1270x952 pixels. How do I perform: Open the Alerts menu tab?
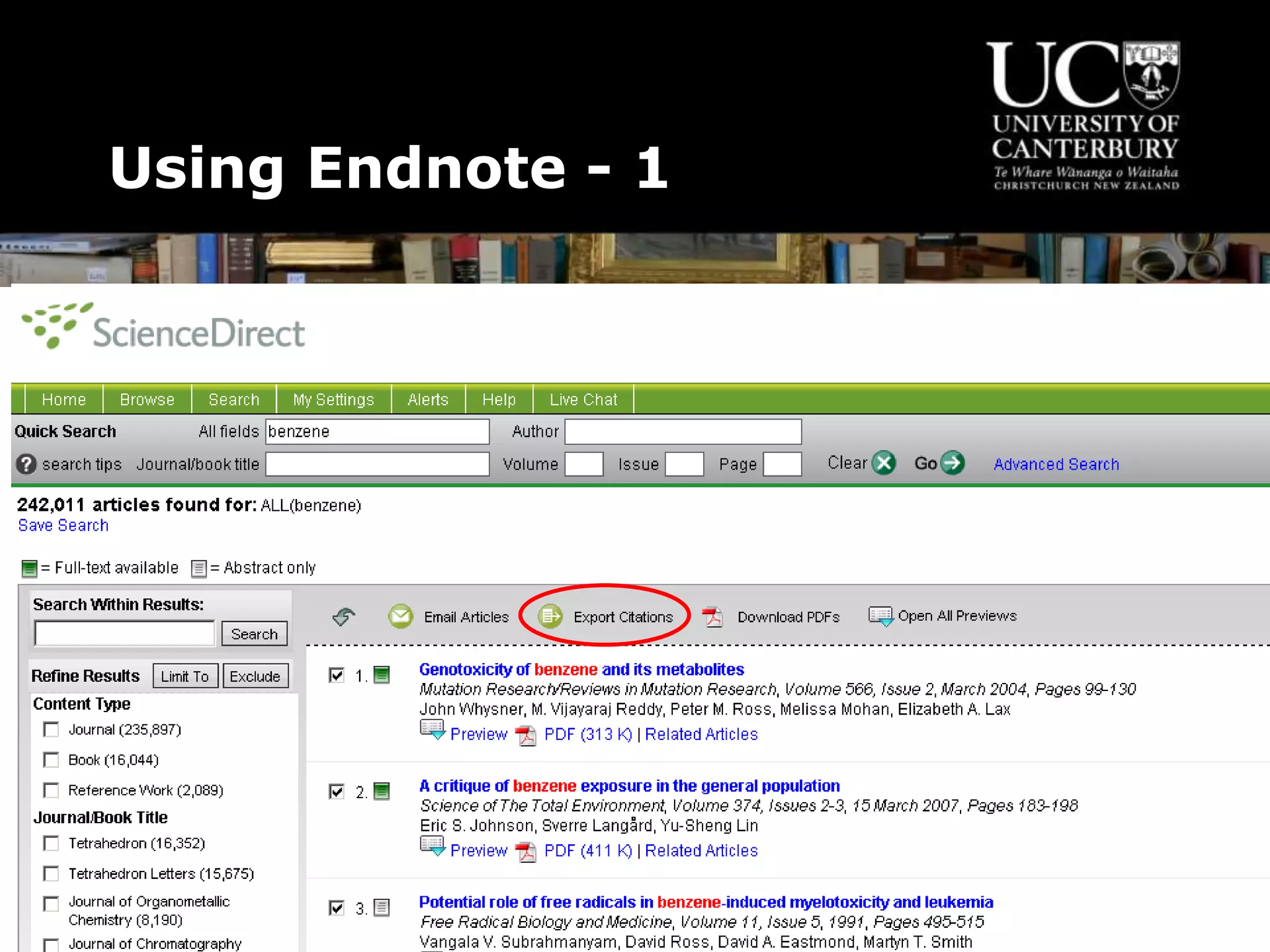428,400
